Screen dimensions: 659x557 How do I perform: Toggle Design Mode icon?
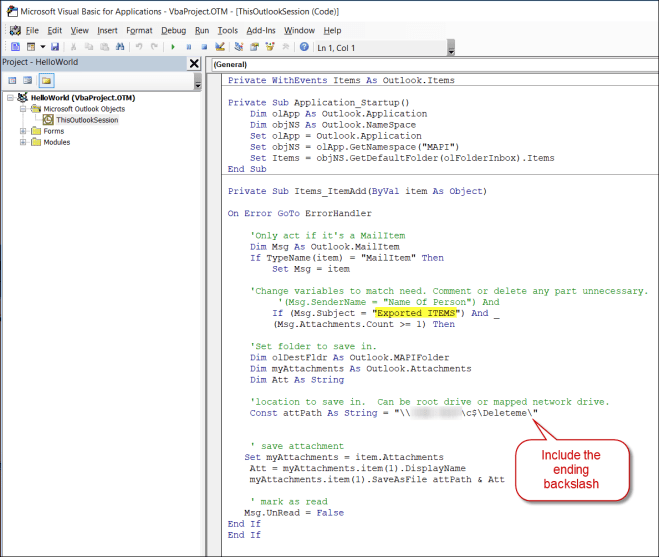click(x=220, y=47)
